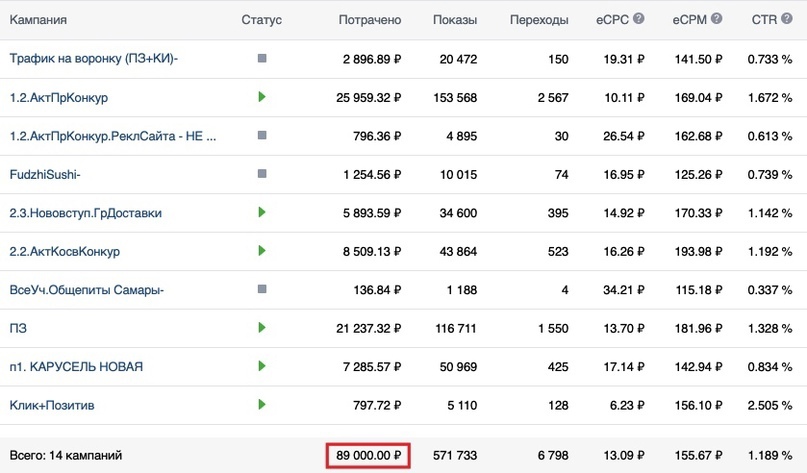Open the Клик+Позитив campaign

[52, 406]
